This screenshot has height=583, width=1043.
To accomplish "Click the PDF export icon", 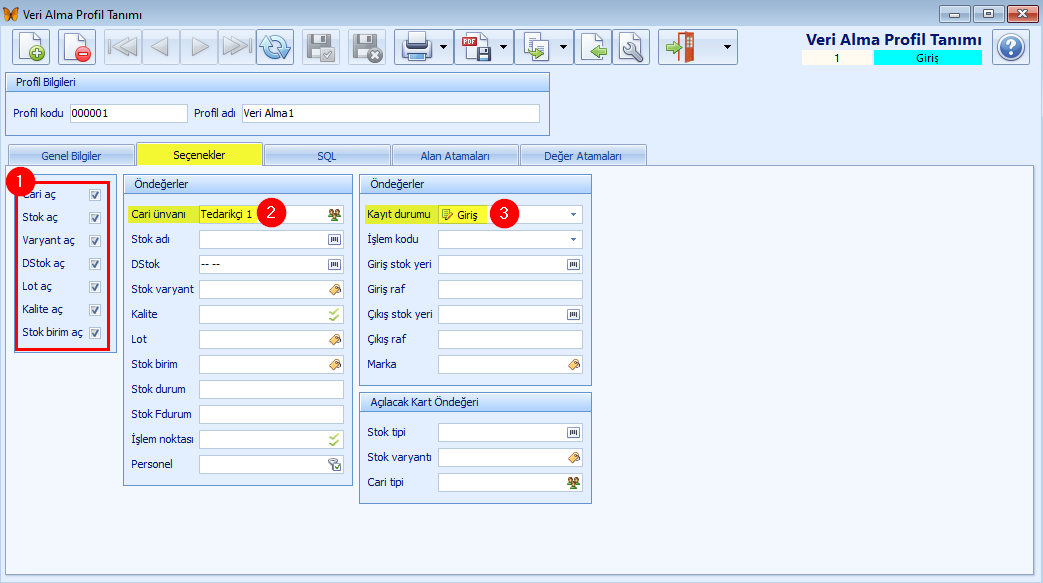I will [x=477, y=47].
